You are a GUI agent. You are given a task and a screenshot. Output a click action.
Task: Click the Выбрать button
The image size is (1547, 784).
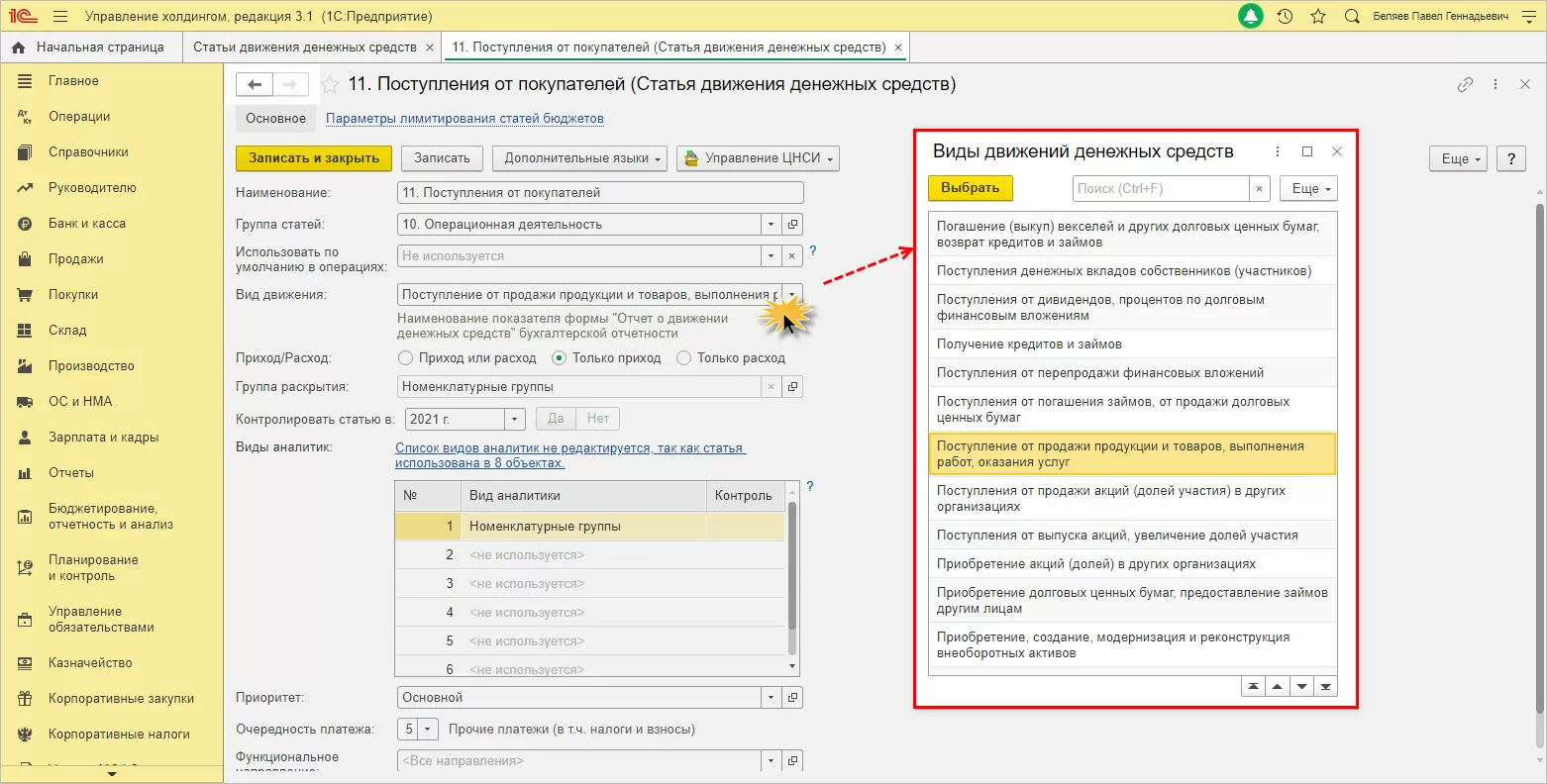tap(971, 188)
